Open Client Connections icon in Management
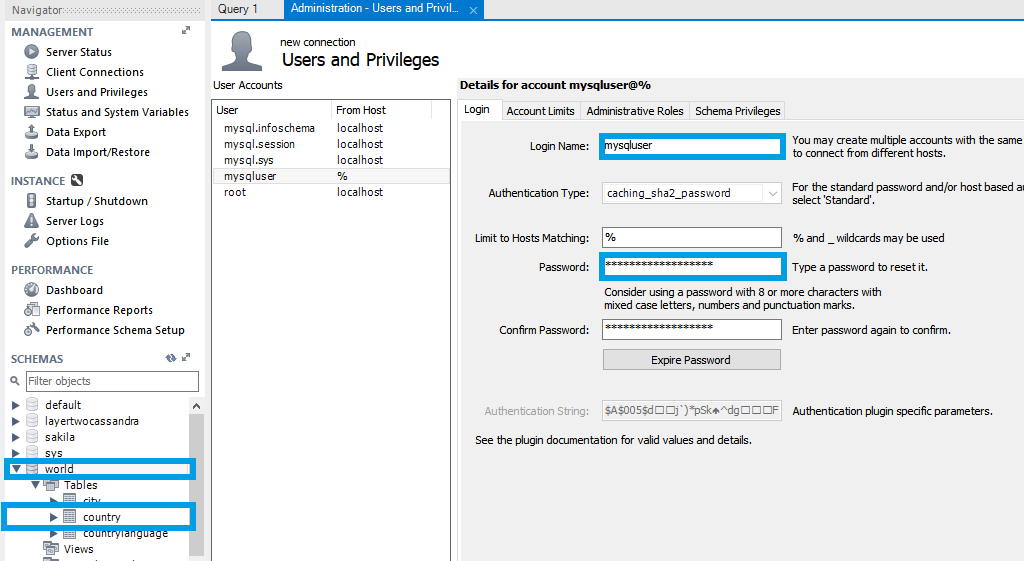 pos(31,72)
